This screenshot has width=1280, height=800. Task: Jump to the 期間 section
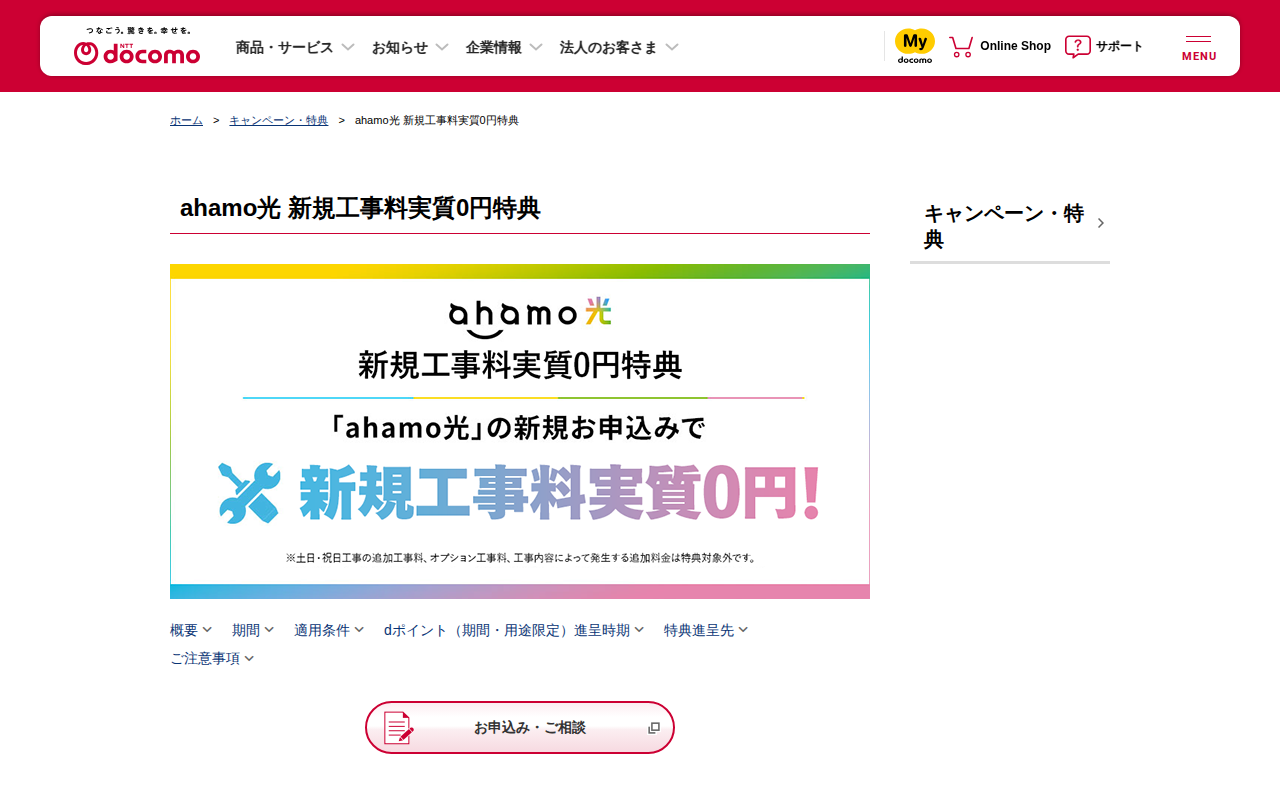click(x=253, y=630)
